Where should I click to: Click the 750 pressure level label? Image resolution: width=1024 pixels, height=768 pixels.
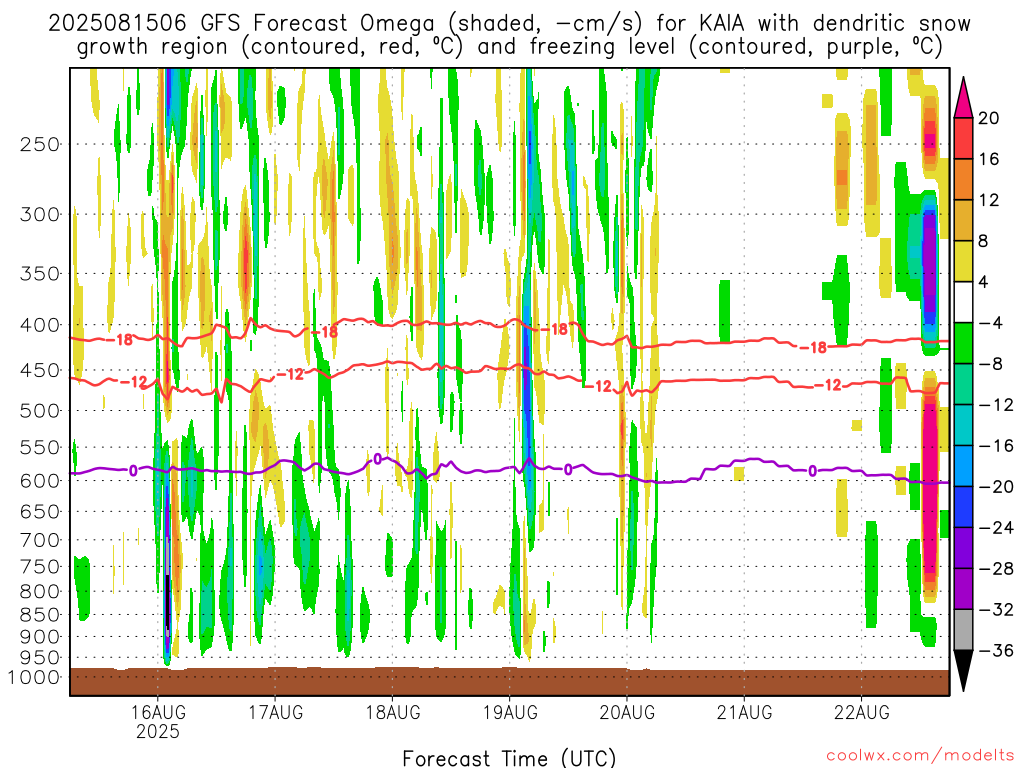[x=40, y=567]
